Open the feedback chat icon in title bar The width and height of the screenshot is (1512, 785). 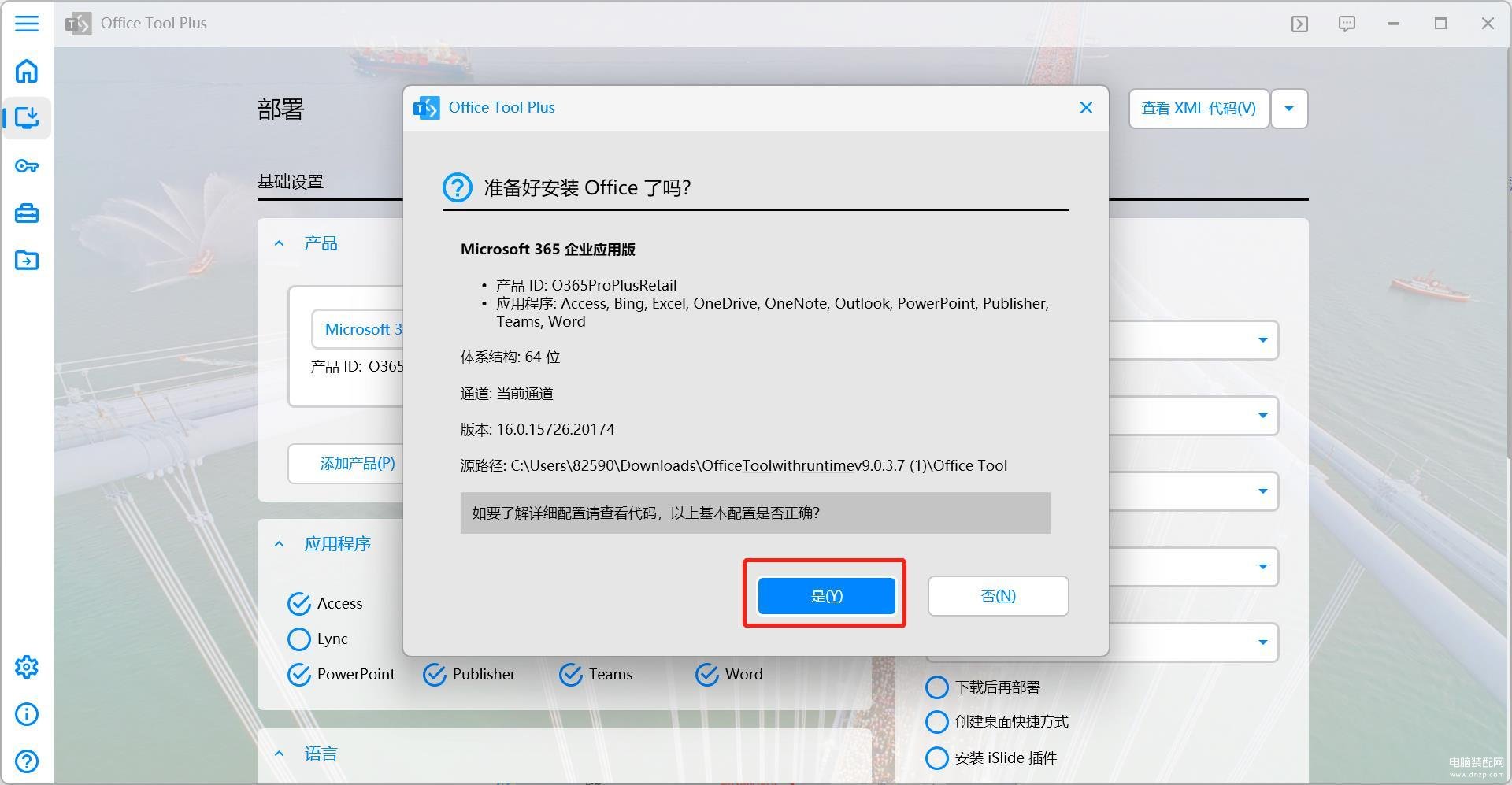[1347, 24]
